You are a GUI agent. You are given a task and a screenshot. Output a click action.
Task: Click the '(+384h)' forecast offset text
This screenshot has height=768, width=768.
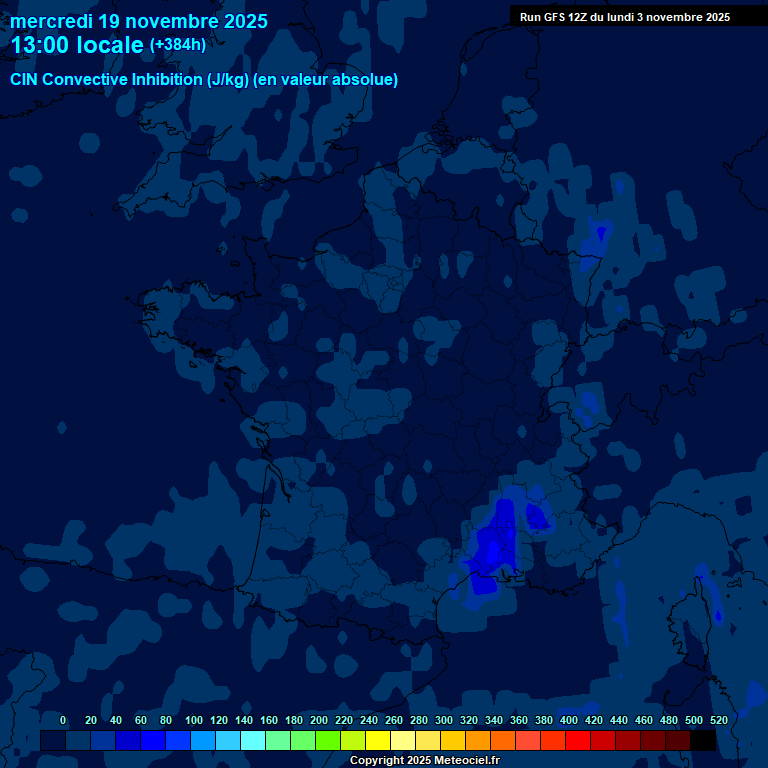178,45
